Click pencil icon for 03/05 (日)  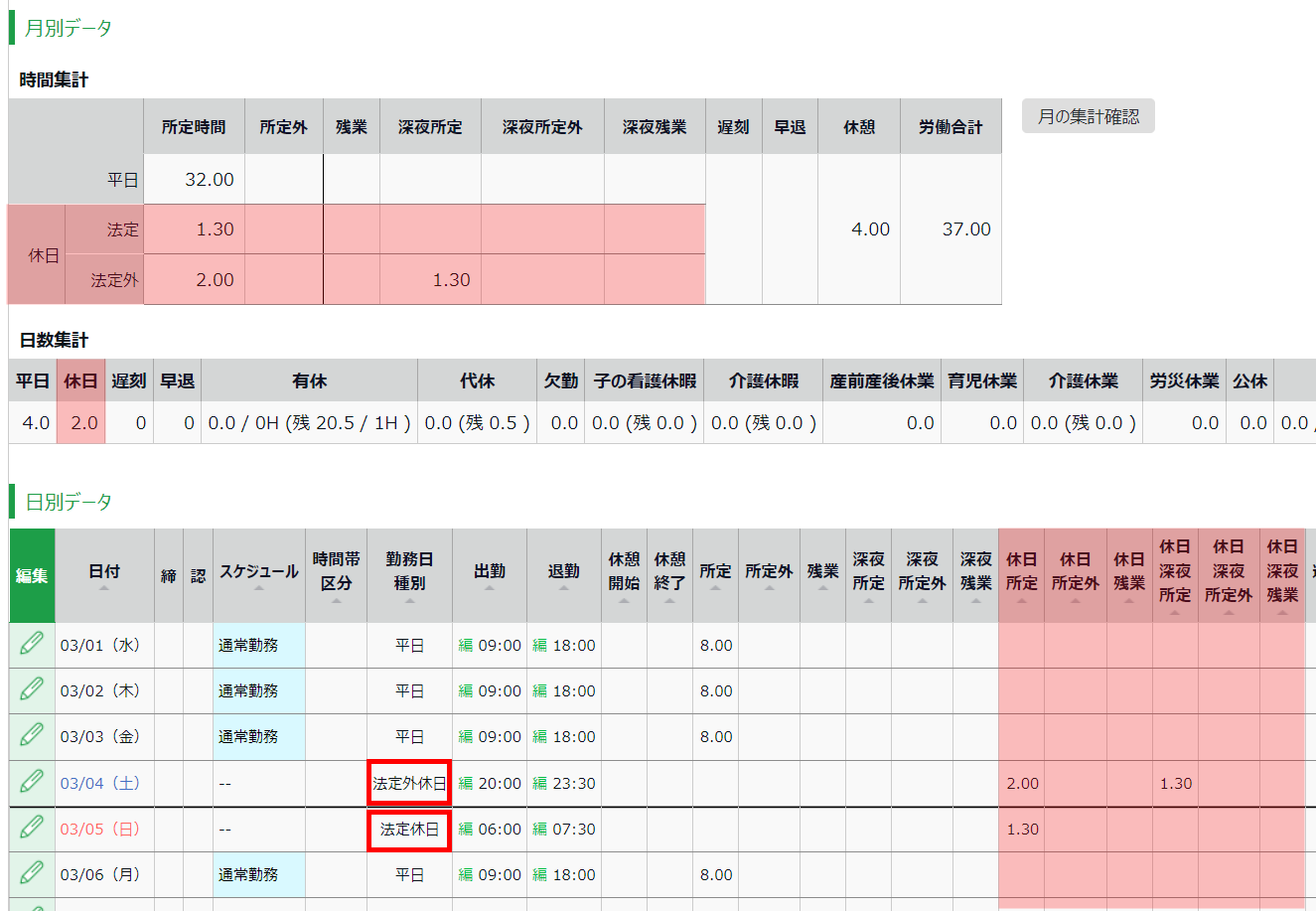tap(32, 829)
